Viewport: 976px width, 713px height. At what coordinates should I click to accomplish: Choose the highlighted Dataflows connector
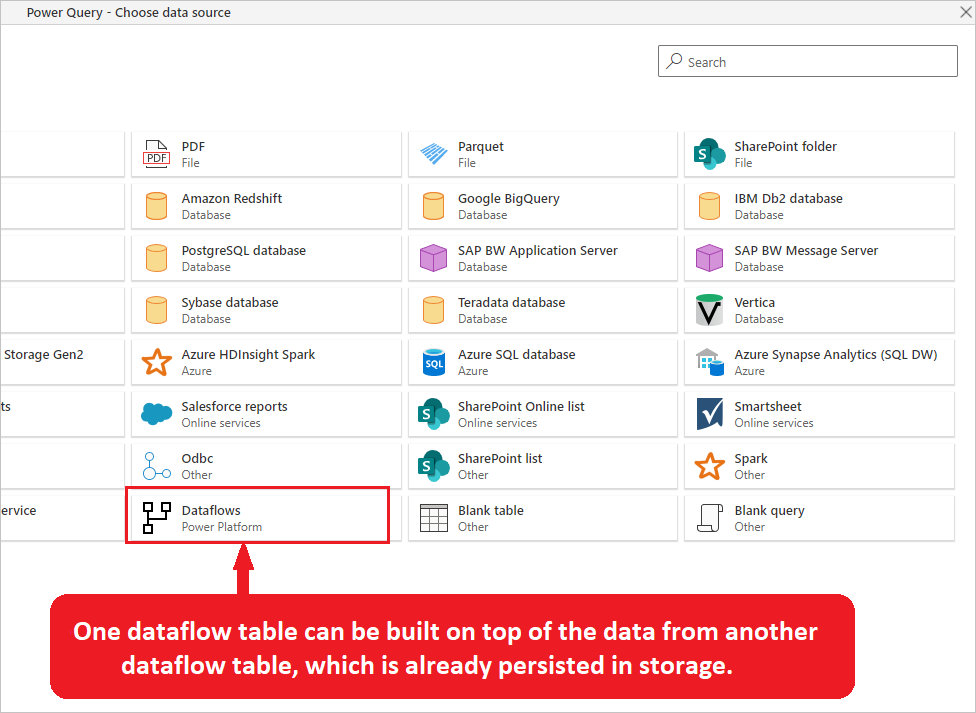point(257,516)
